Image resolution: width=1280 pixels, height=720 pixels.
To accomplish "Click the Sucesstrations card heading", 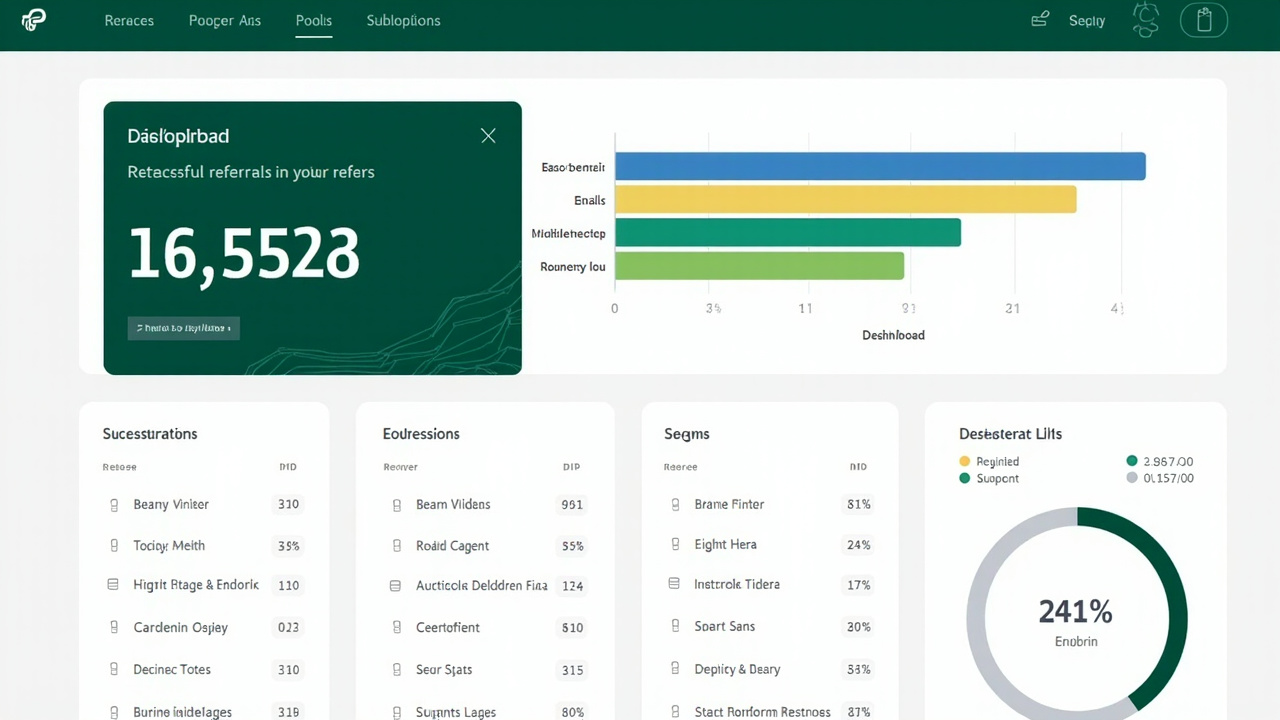I will click(x=150, y=434).
